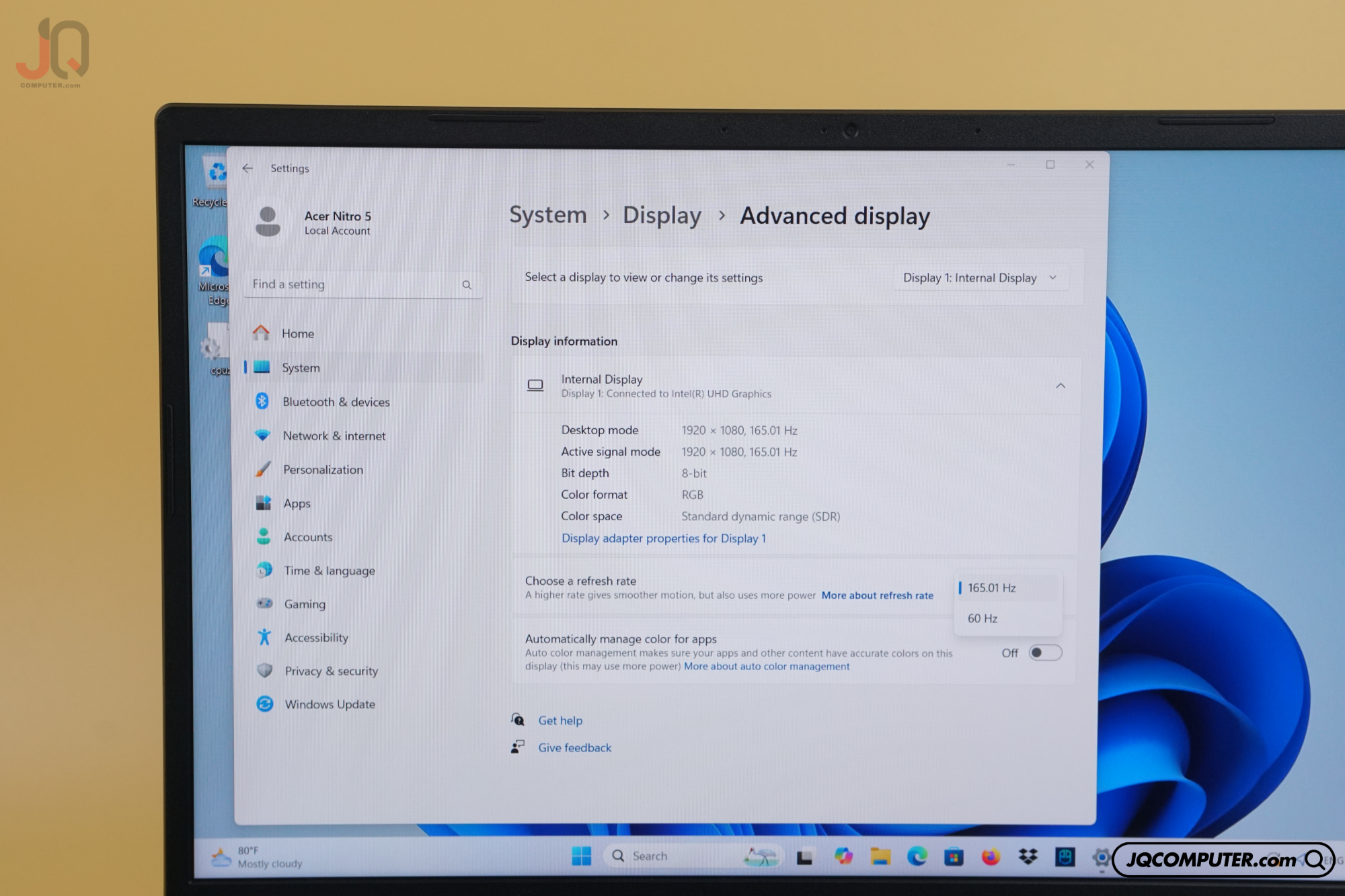Click the Accessibility figure icon
1345x896 pixels.
(264, 637)
